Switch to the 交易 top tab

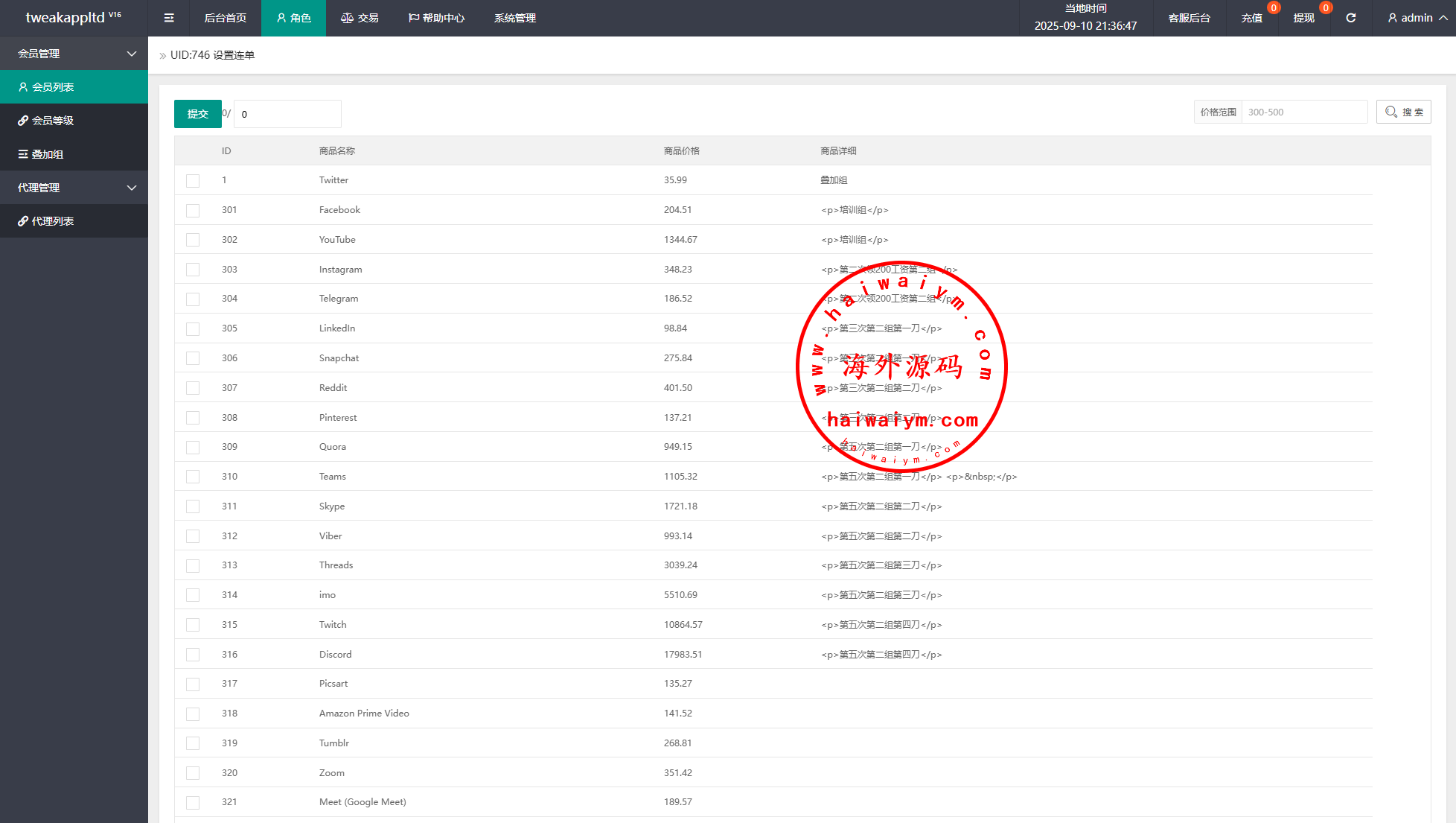point(360,18)
